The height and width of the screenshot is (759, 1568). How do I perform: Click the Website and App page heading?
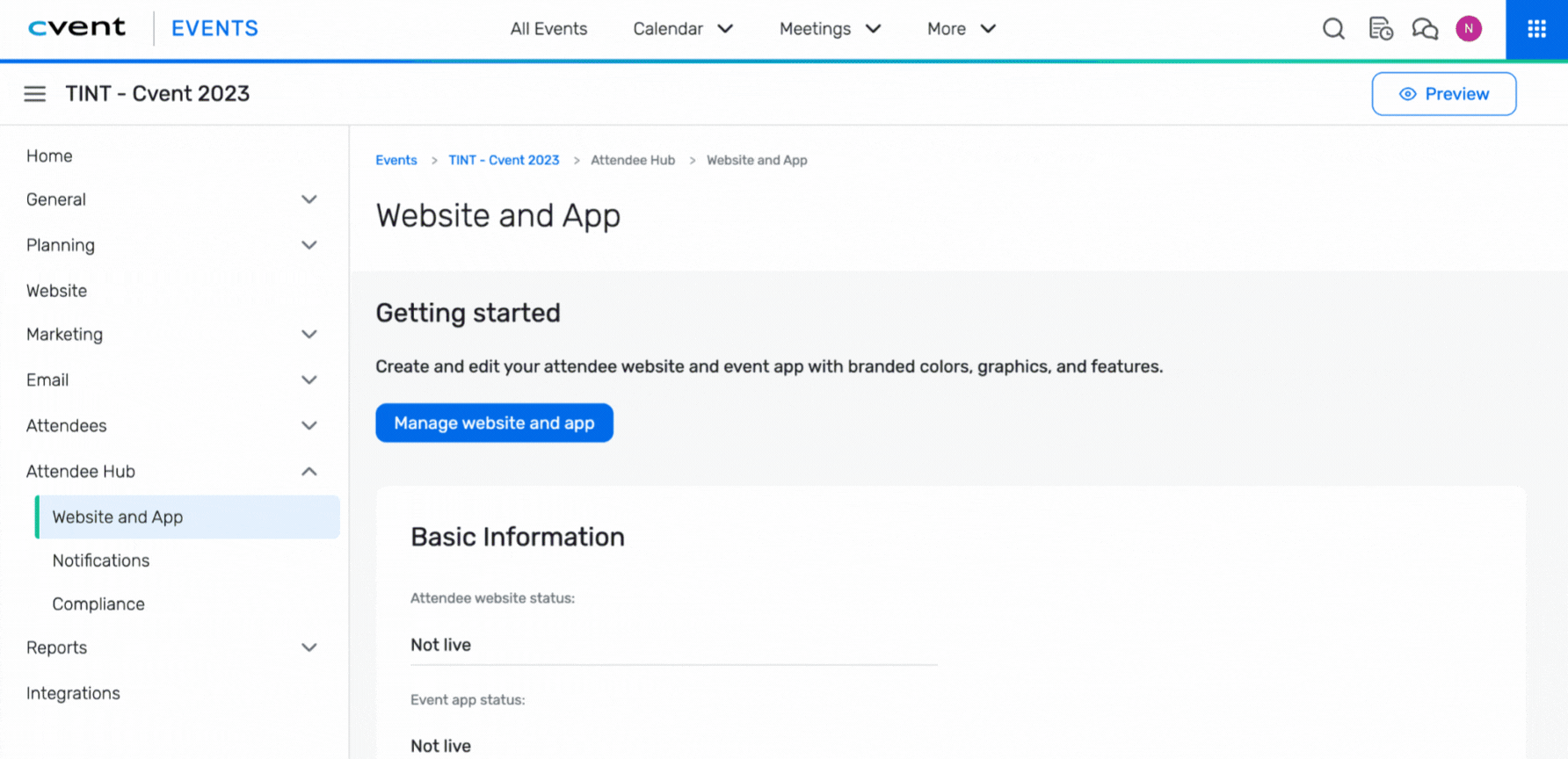pos(498,216)
